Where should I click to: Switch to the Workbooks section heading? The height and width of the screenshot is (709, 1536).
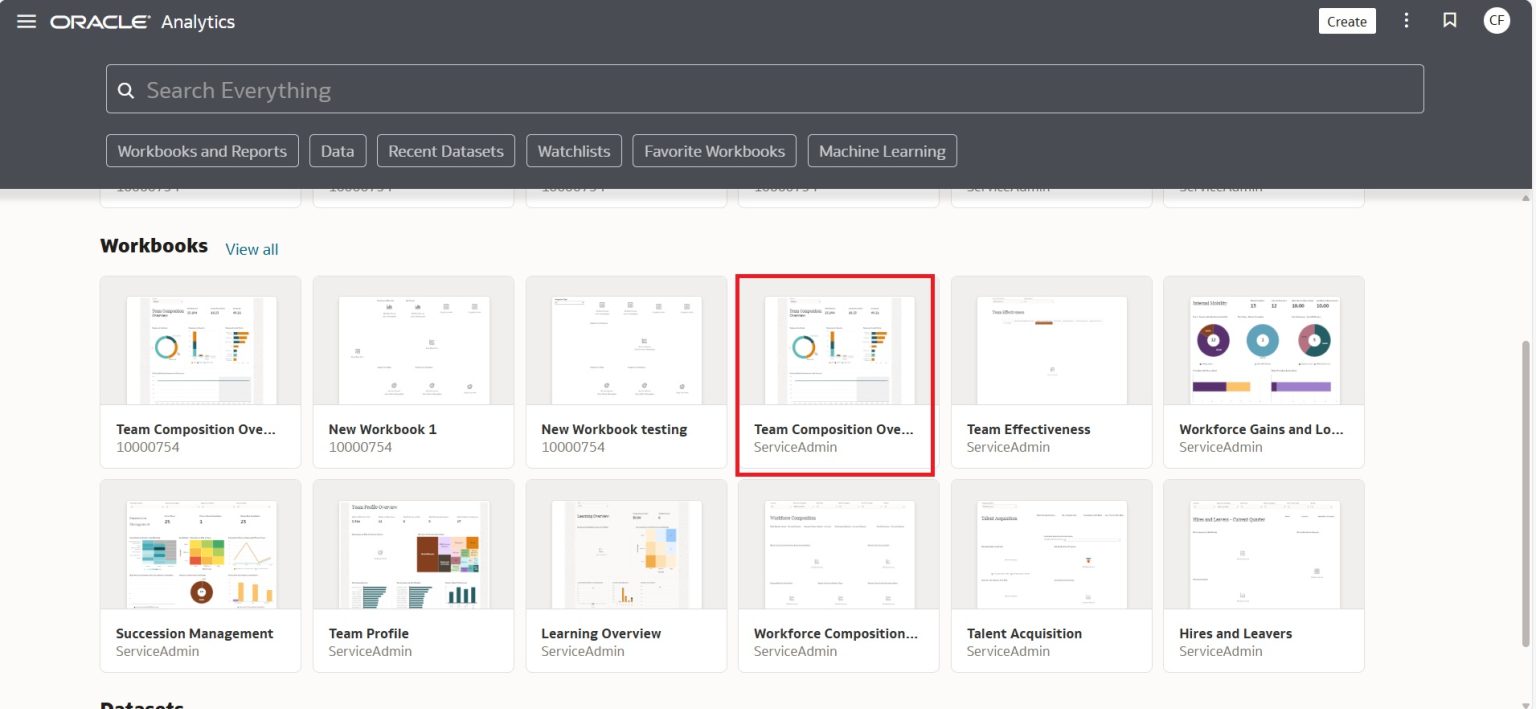coord(153,245)
